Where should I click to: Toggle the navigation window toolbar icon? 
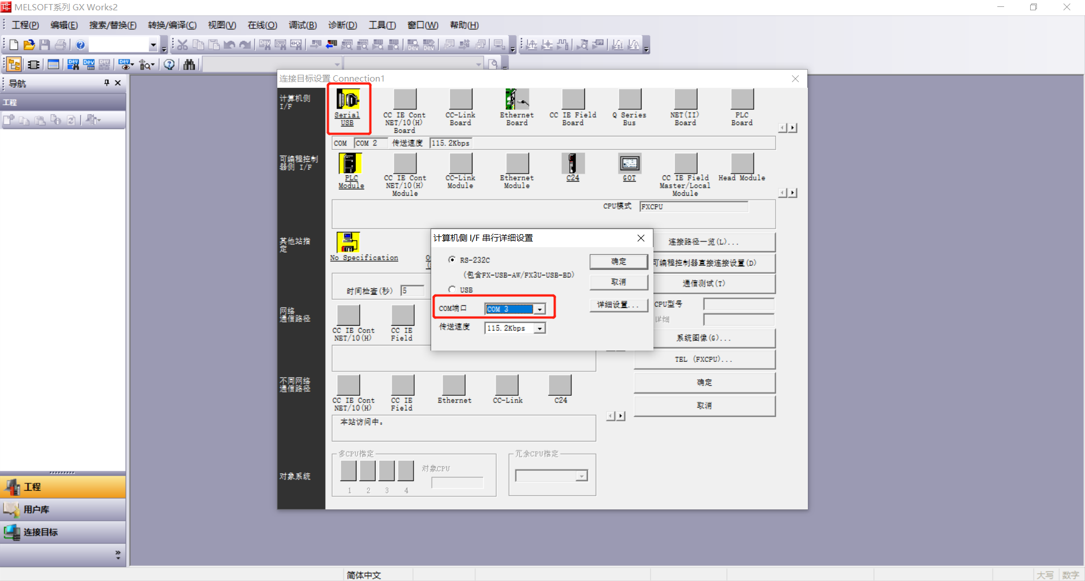(14, 64)
